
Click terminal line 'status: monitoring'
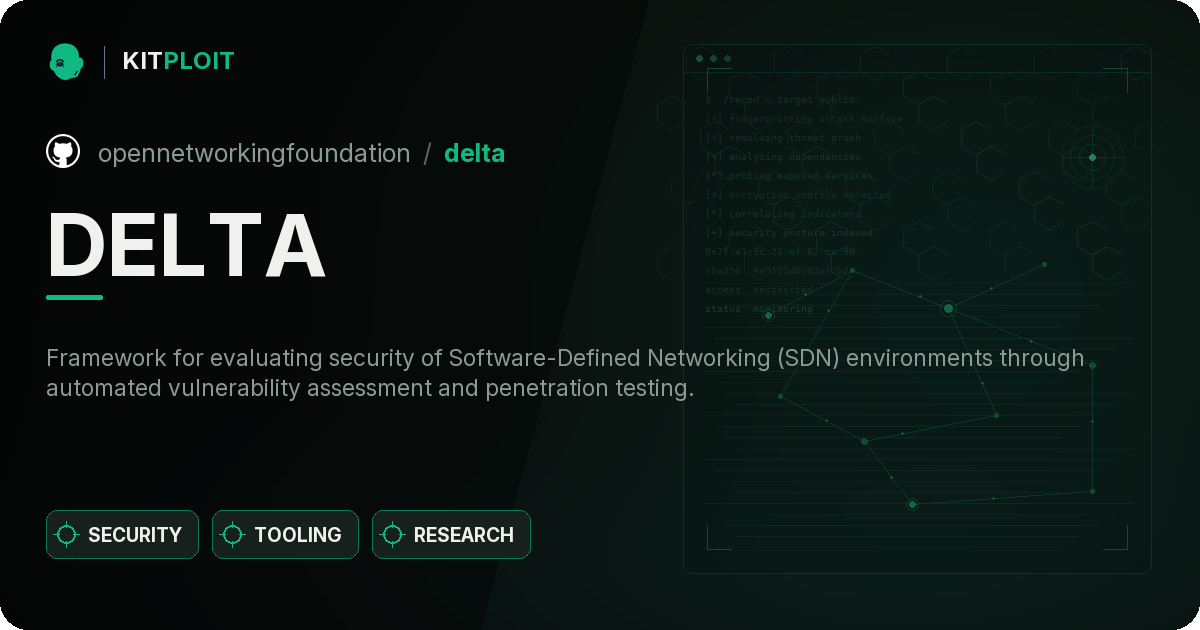click(759, 309)
